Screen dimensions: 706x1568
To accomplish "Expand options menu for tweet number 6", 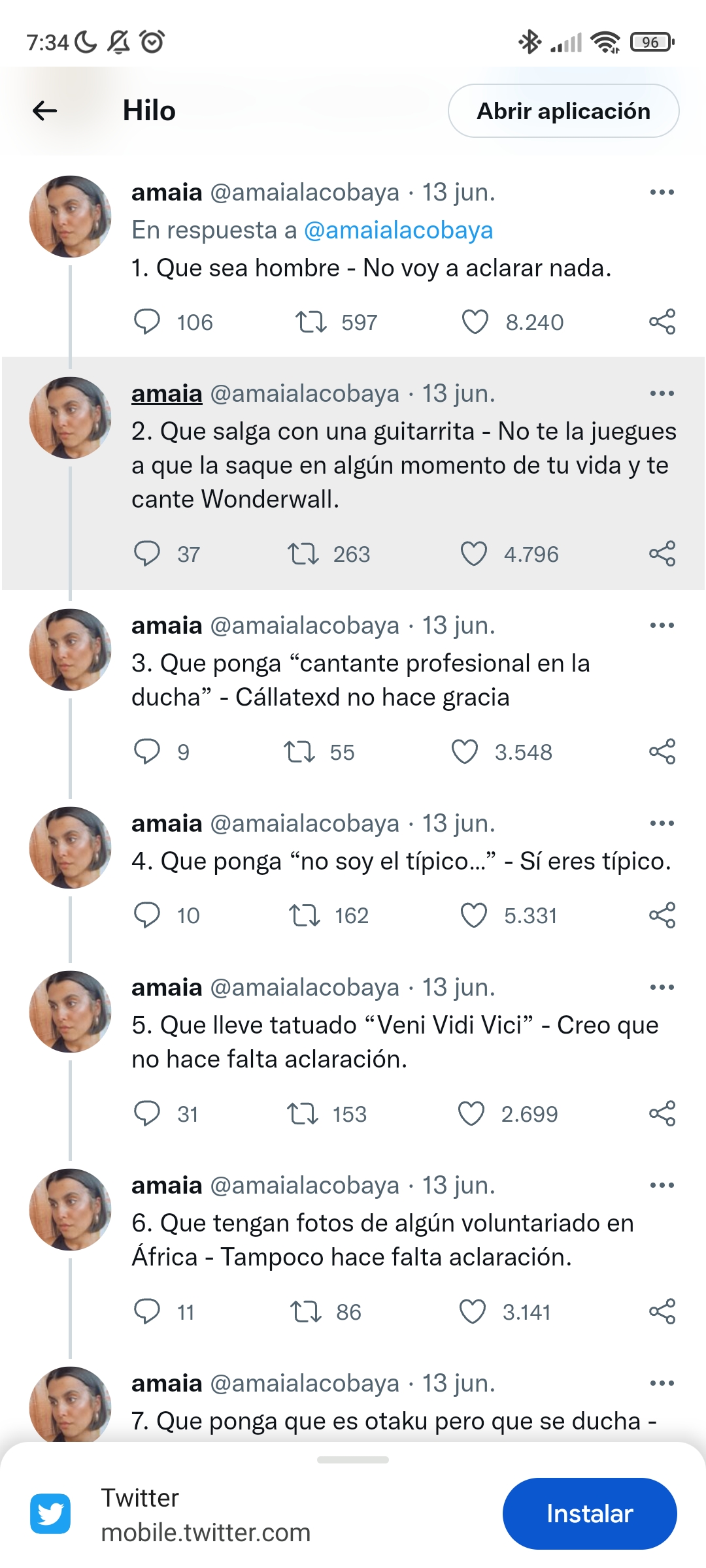I will click(662, 1185).
